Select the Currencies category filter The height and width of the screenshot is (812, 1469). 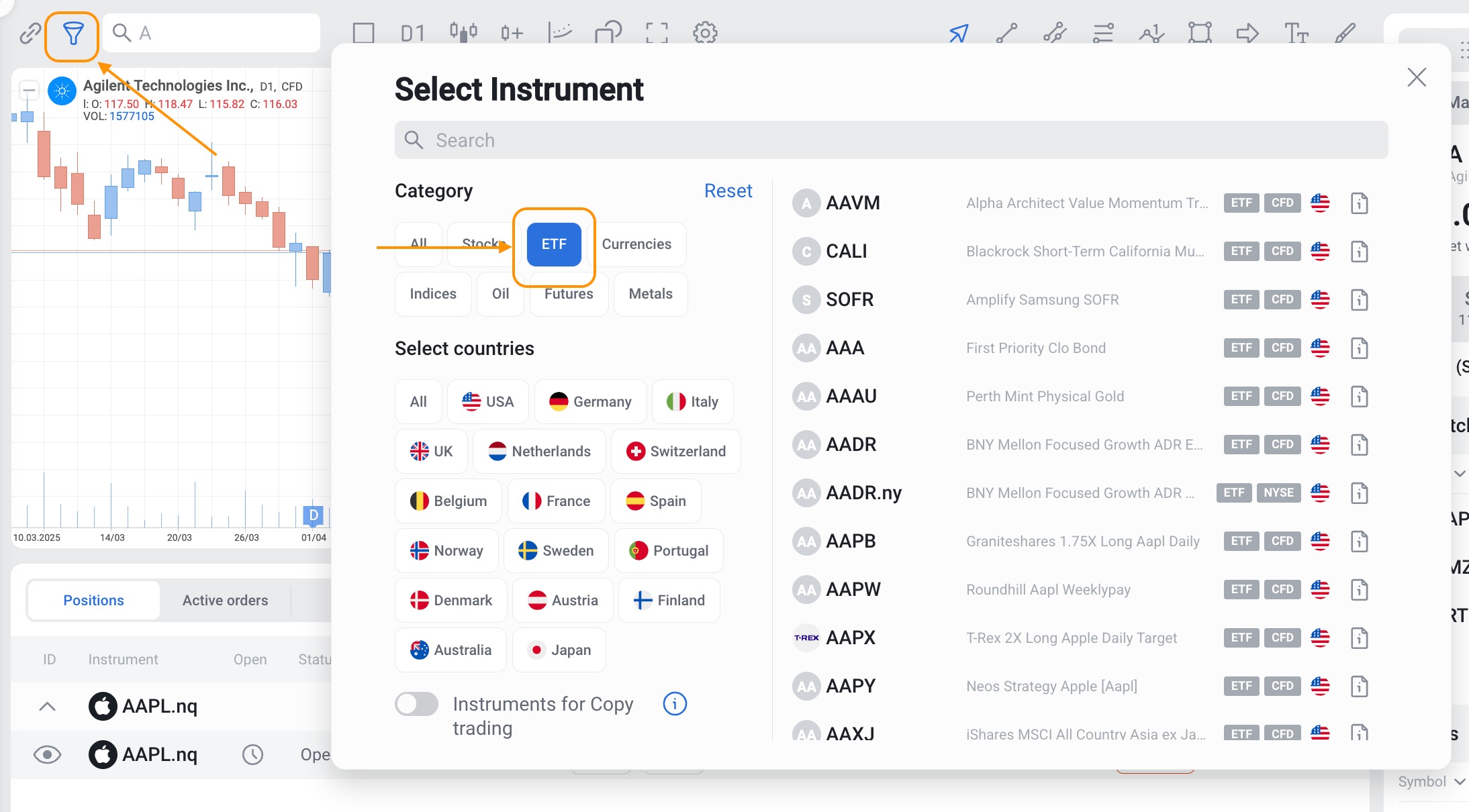coord(636,244)
